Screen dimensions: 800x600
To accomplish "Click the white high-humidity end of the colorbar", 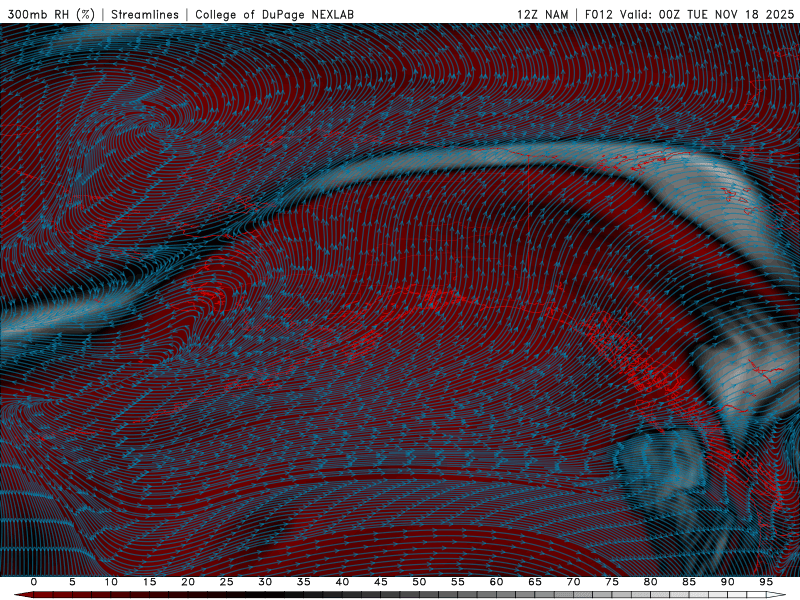I will 776,595.
